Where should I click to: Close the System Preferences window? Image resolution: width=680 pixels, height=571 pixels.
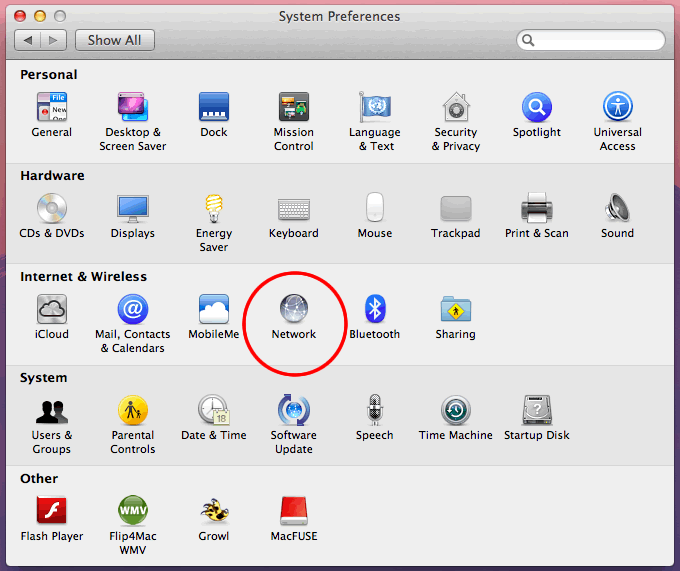click(20, 16)
